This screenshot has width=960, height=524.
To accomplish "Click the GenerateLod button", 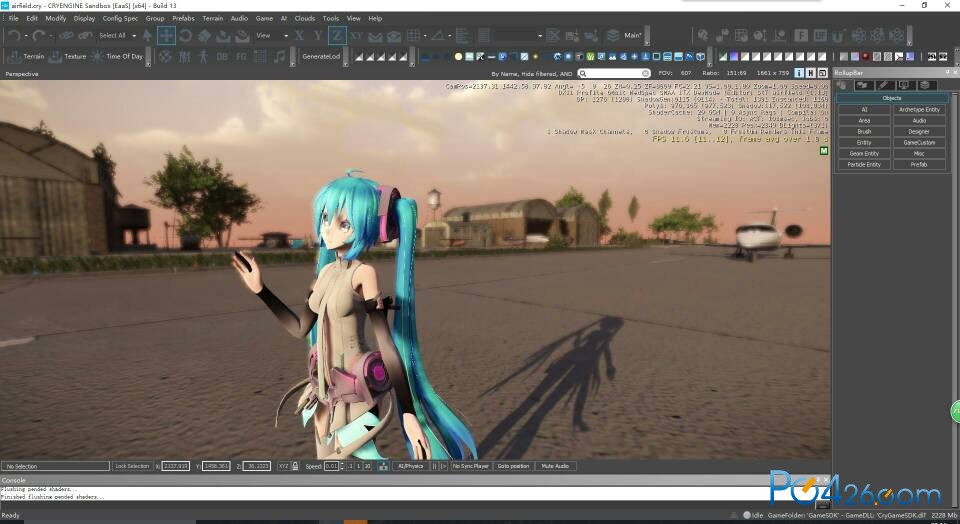I will 321,56.
